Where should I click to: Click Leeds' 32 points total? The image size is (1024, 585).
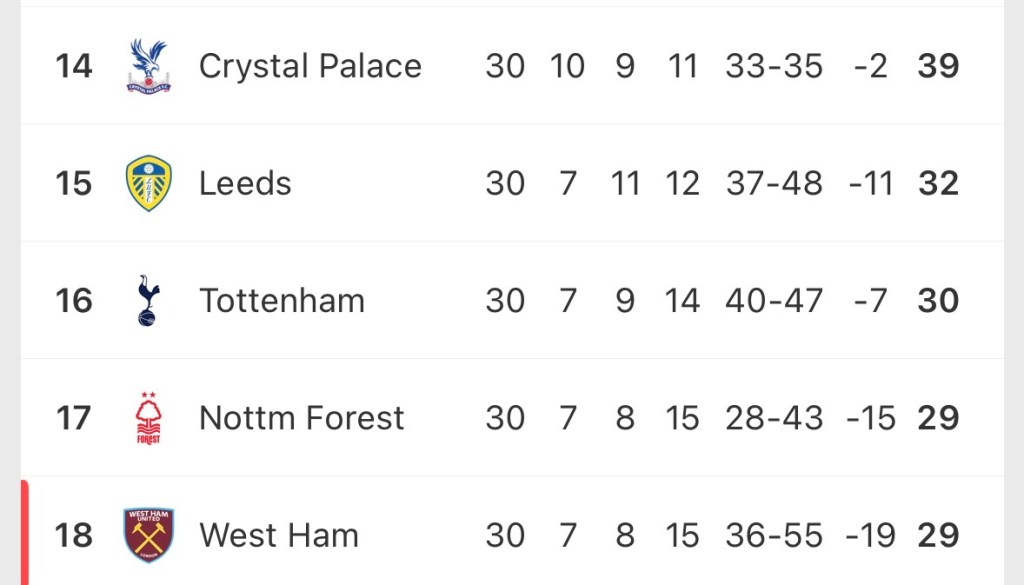938,183
